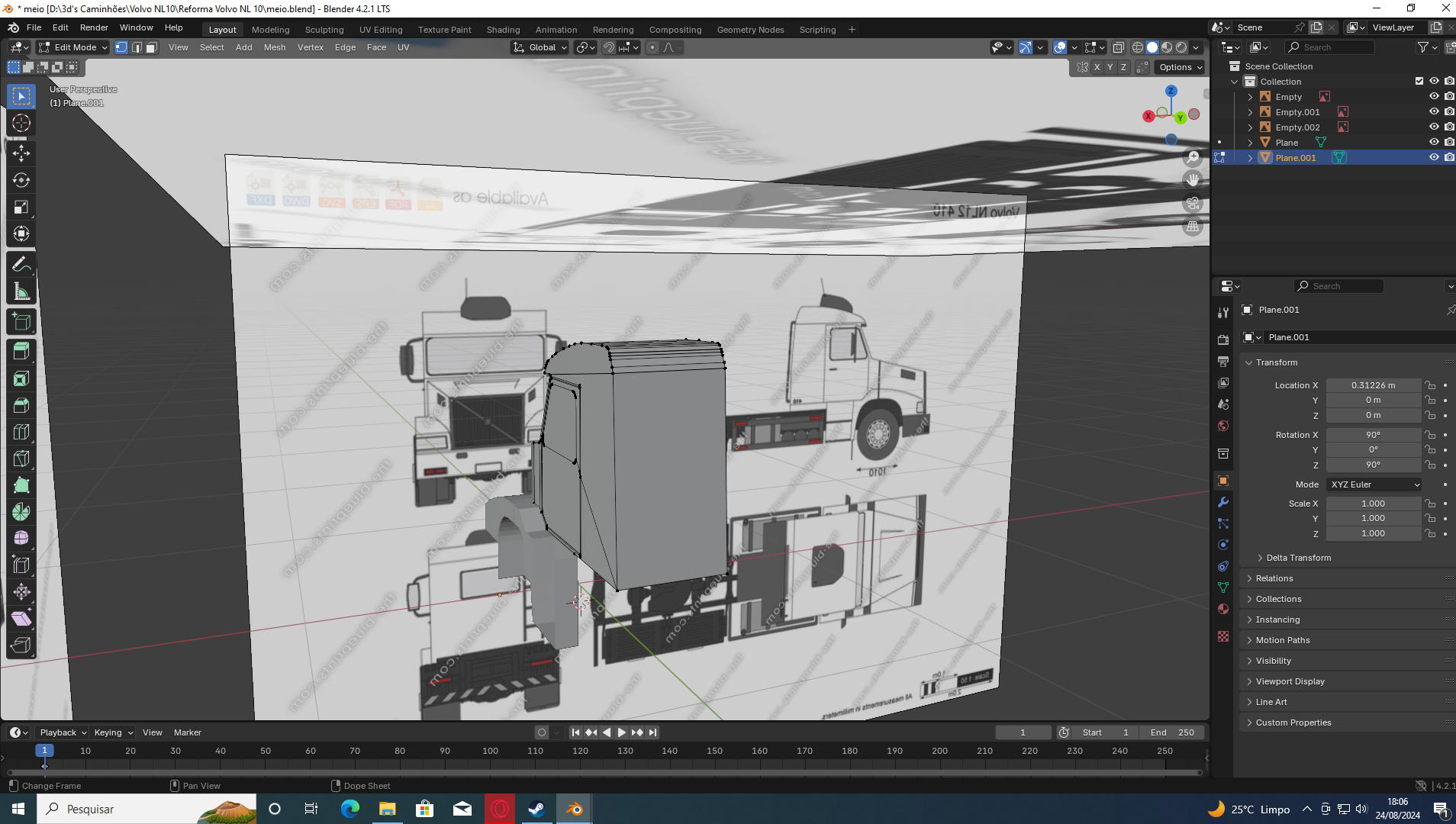The height and width of the screenshot is (824, 1456).
Task: Choose the Inset Faces tool
Action: (x=21, y=378)
